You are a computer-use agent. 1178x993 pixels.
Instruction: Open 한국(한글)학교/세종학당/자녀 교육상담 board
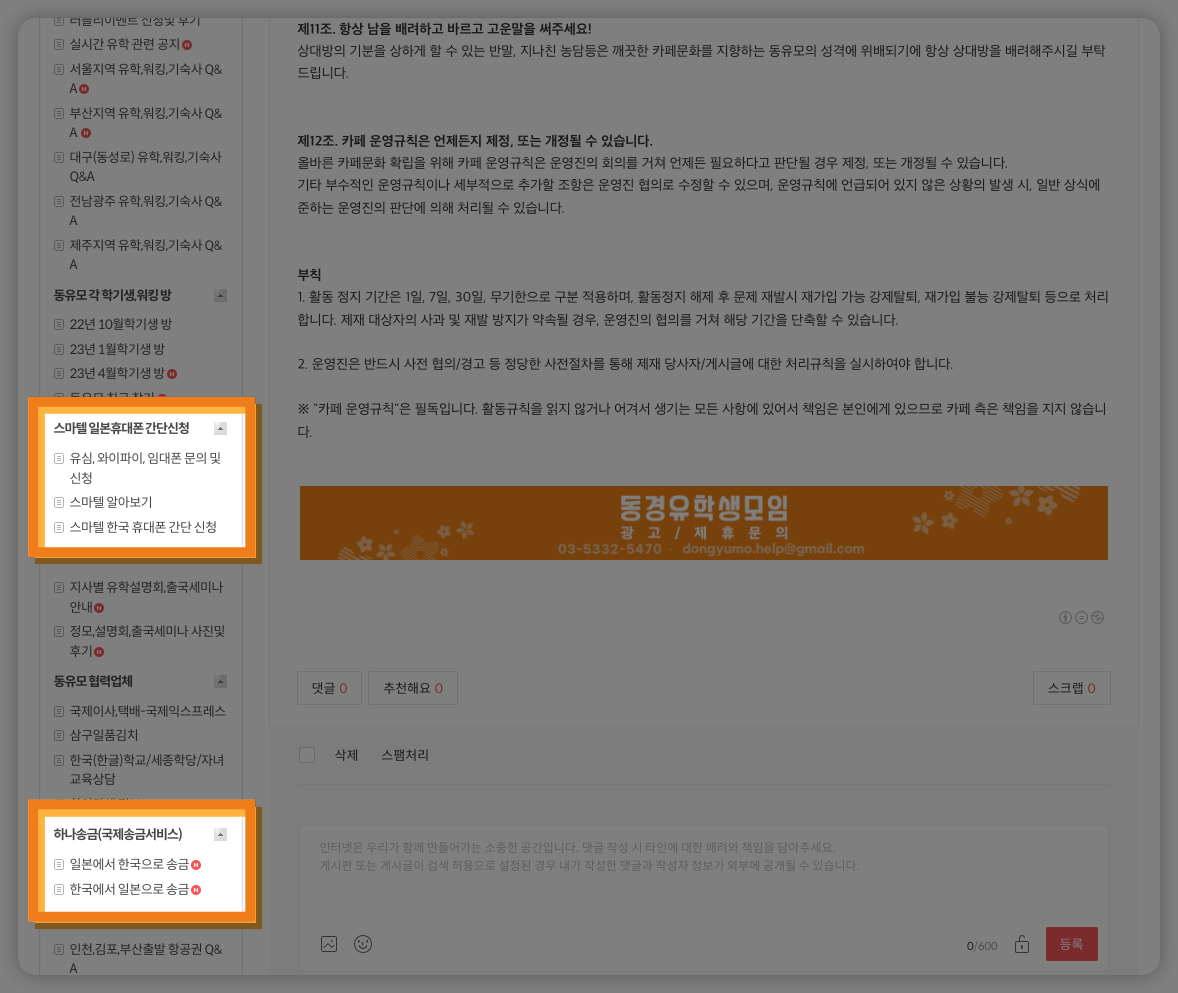tap(147, 769)
